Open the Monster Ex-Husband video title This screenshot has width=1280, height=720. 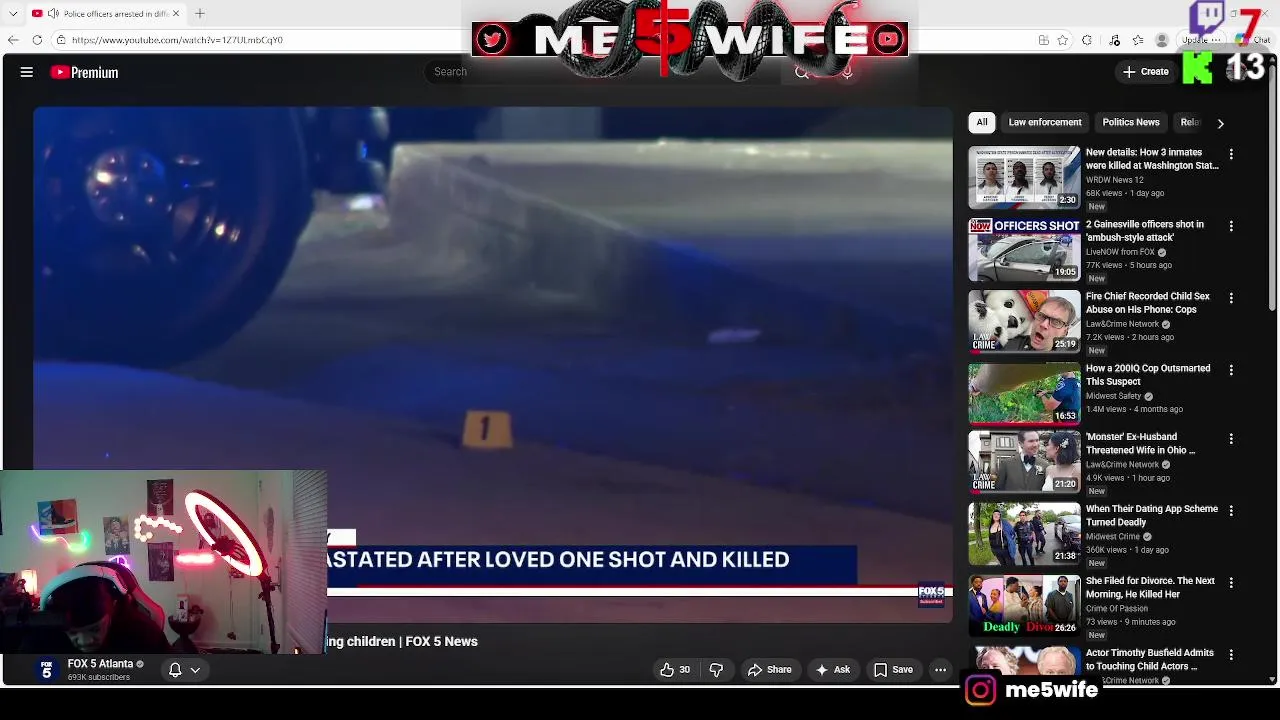point(1140,443)
